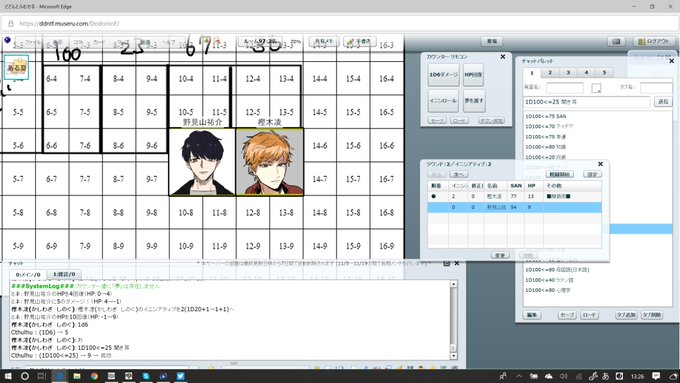Open the notification center icon
Image resolution: width=680 pixels, height=383 pixels.
click(656, 376)
